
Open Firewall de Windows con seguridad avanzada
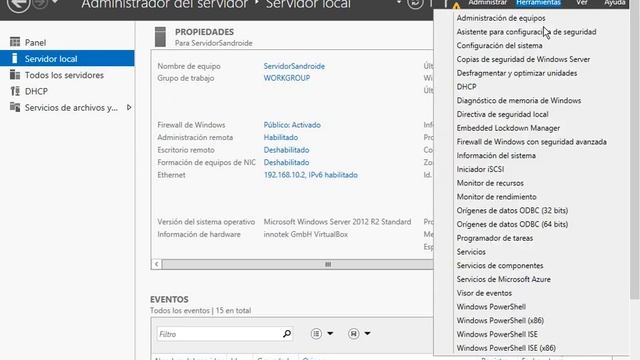(531, 142)
